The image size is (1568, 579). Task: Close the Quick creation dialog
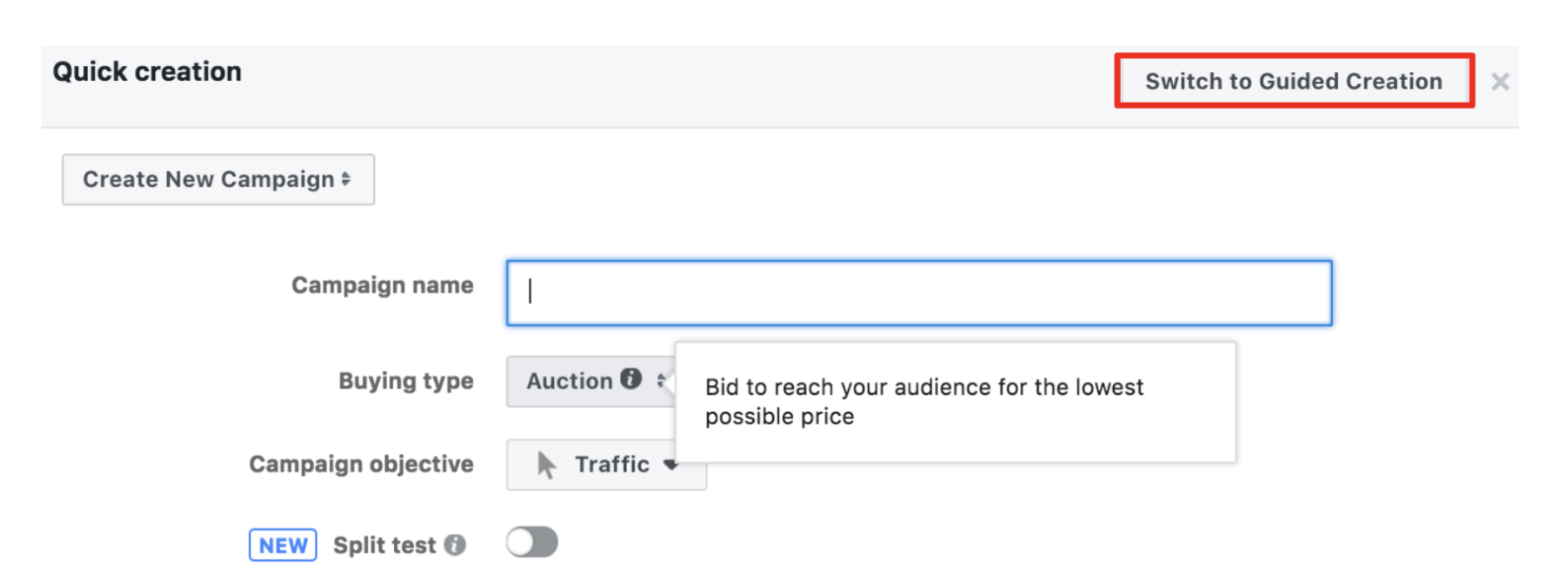(x=1500, y=82)
